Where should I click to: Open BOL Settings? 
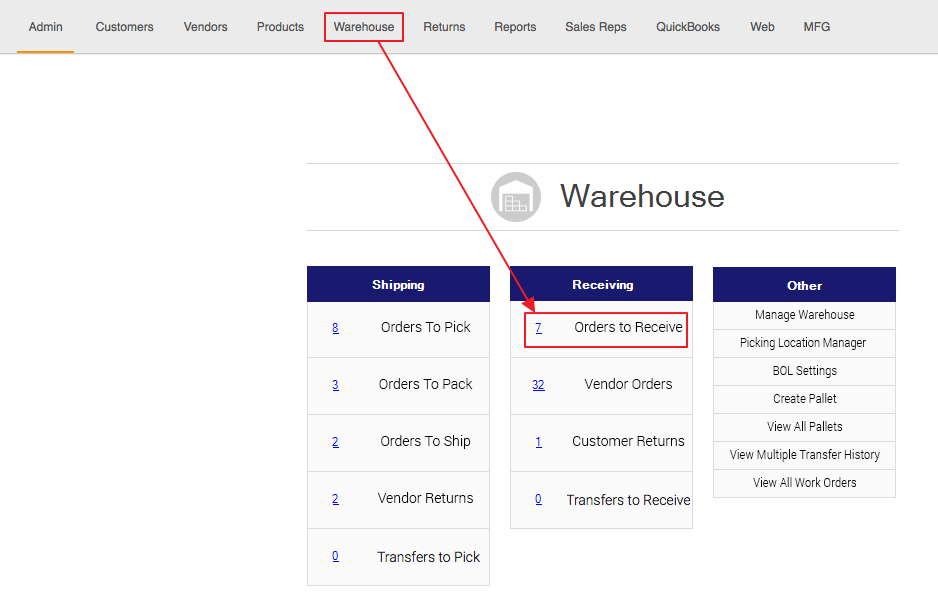coord(804,371)
